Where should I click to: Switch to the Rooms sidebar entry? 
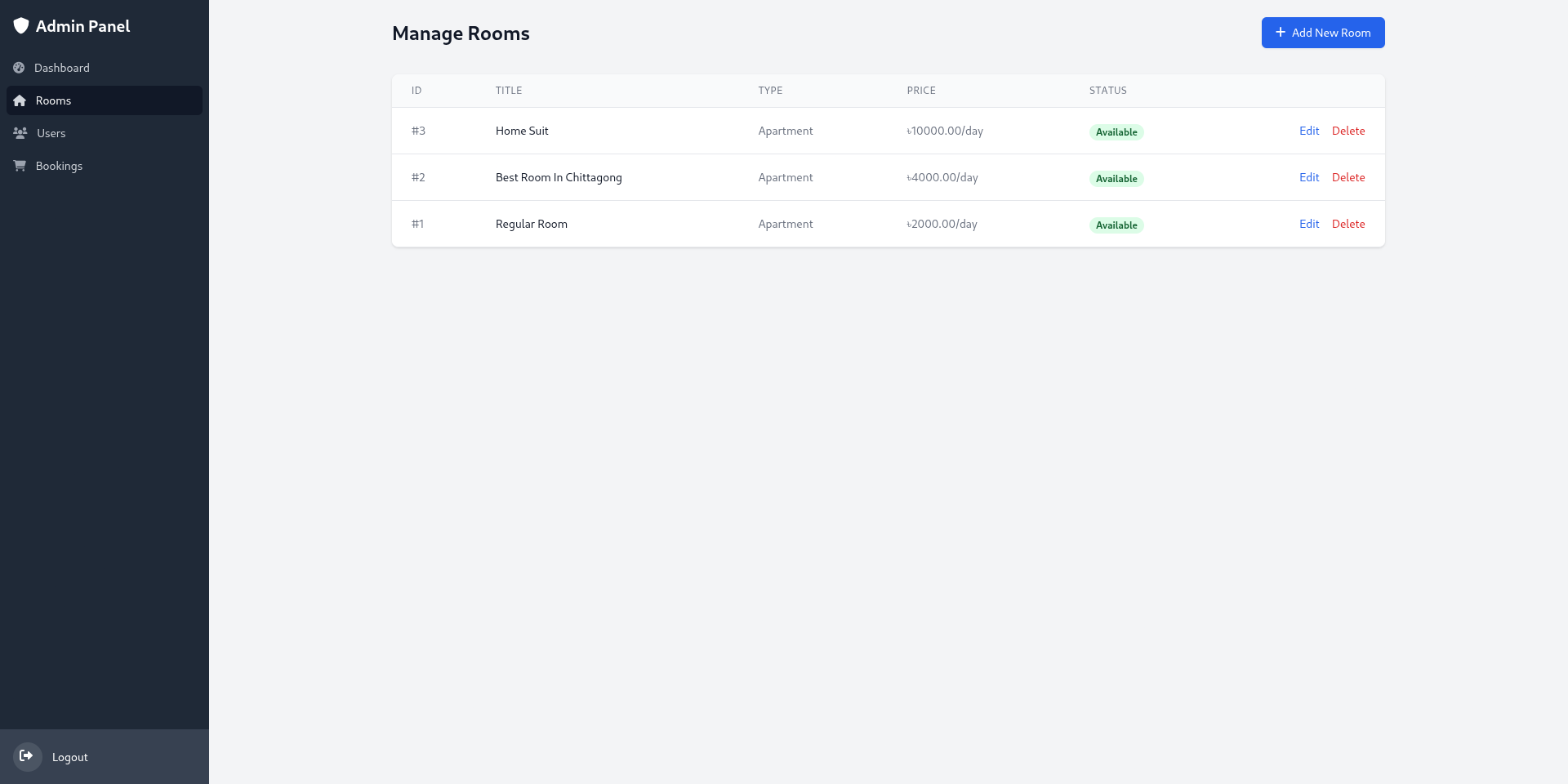(x=52, y=100)
